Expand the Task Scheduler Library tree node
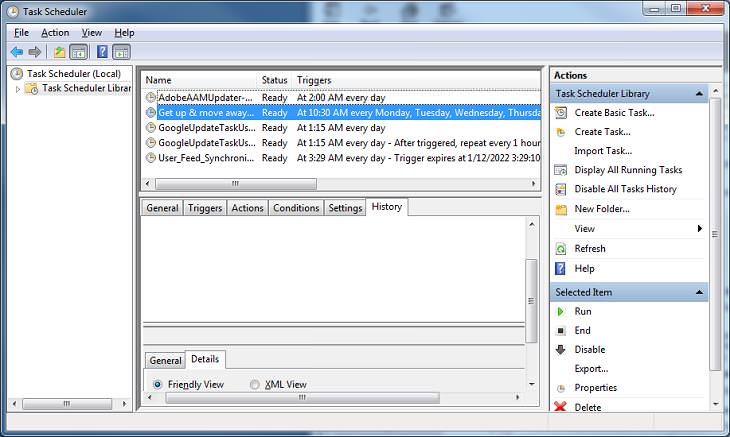This screenshot has width=730, height=437. (18, 88)
